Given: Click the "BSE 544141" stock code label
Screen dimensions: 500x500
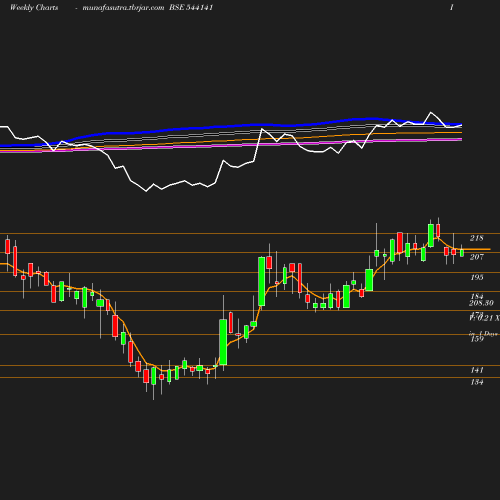Looking at the screenshot, I should tap(191, 7).
